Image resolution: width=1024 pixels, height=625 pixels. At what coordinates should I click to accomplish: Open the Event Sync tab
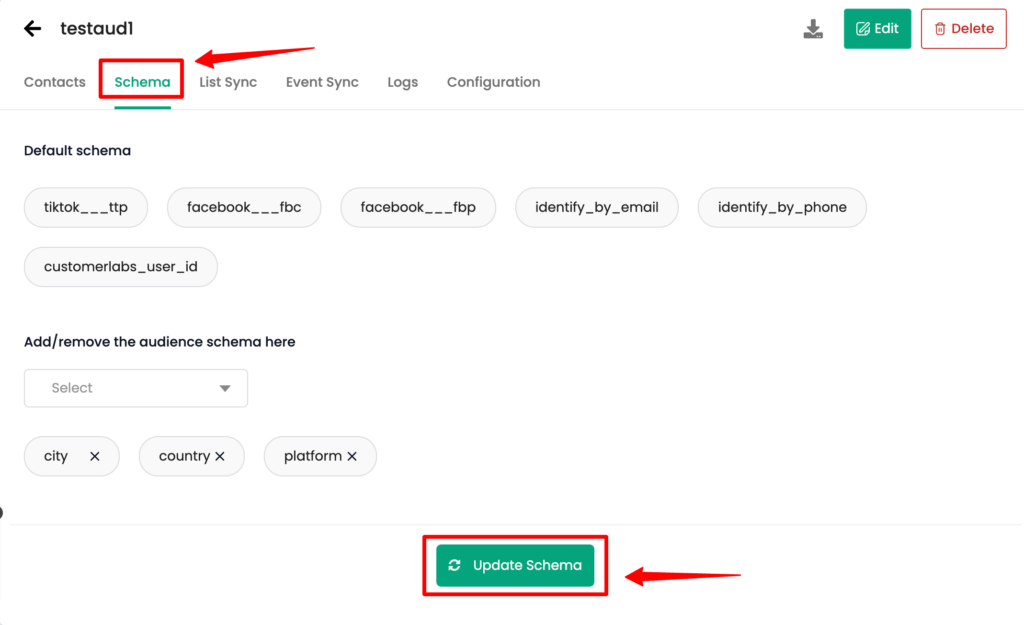322,82
